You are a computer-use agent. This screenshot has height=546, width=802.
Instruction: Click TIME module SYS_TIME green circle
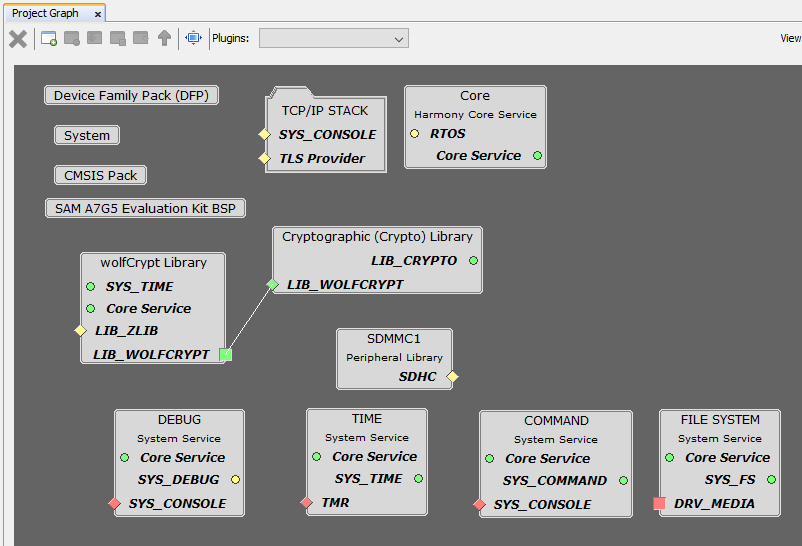[418, 478]
